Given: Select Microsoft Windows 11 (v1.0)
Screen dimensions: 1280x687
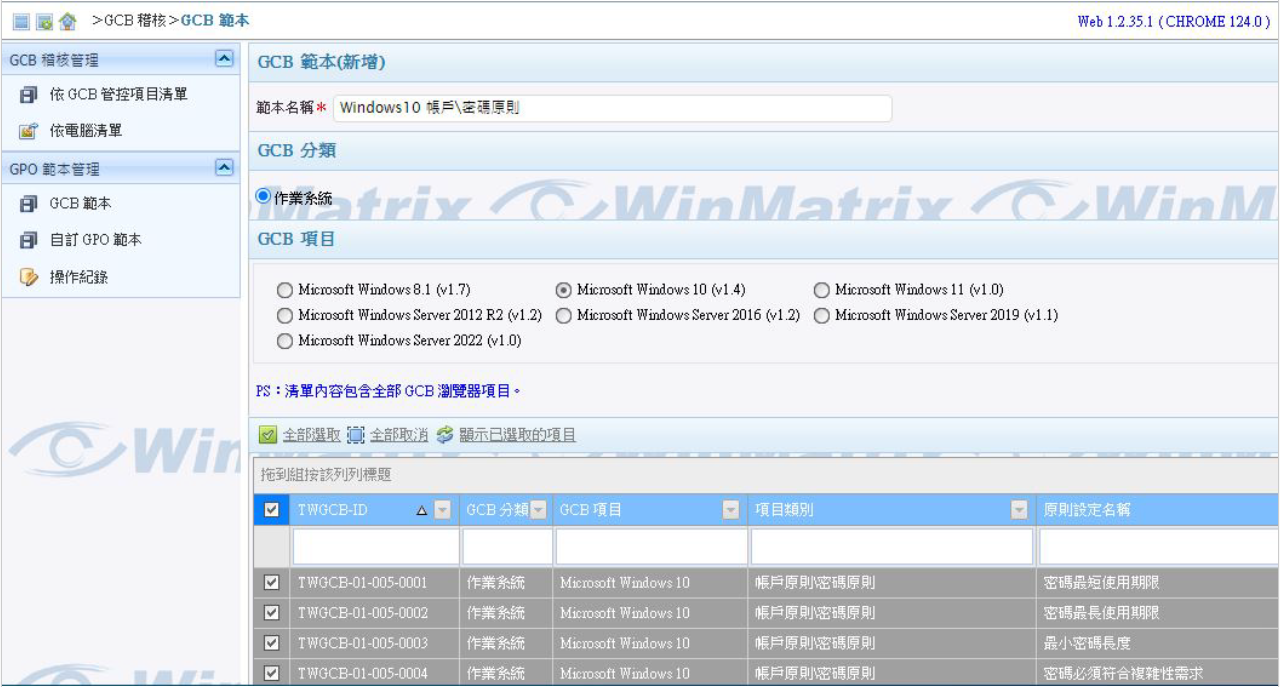Looking at the screenshot, I should tap(822, 290).
